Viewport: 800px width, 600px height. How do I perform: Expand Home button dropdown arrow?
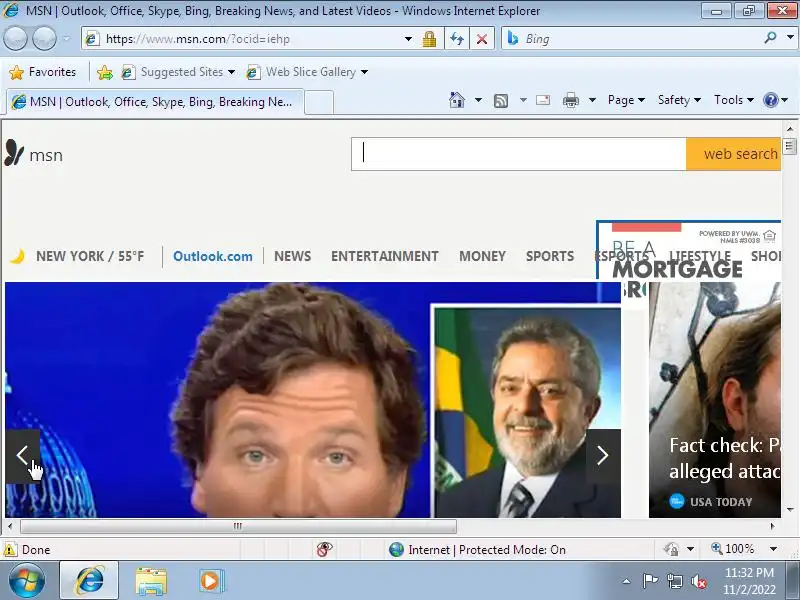(x=478, y=100)
